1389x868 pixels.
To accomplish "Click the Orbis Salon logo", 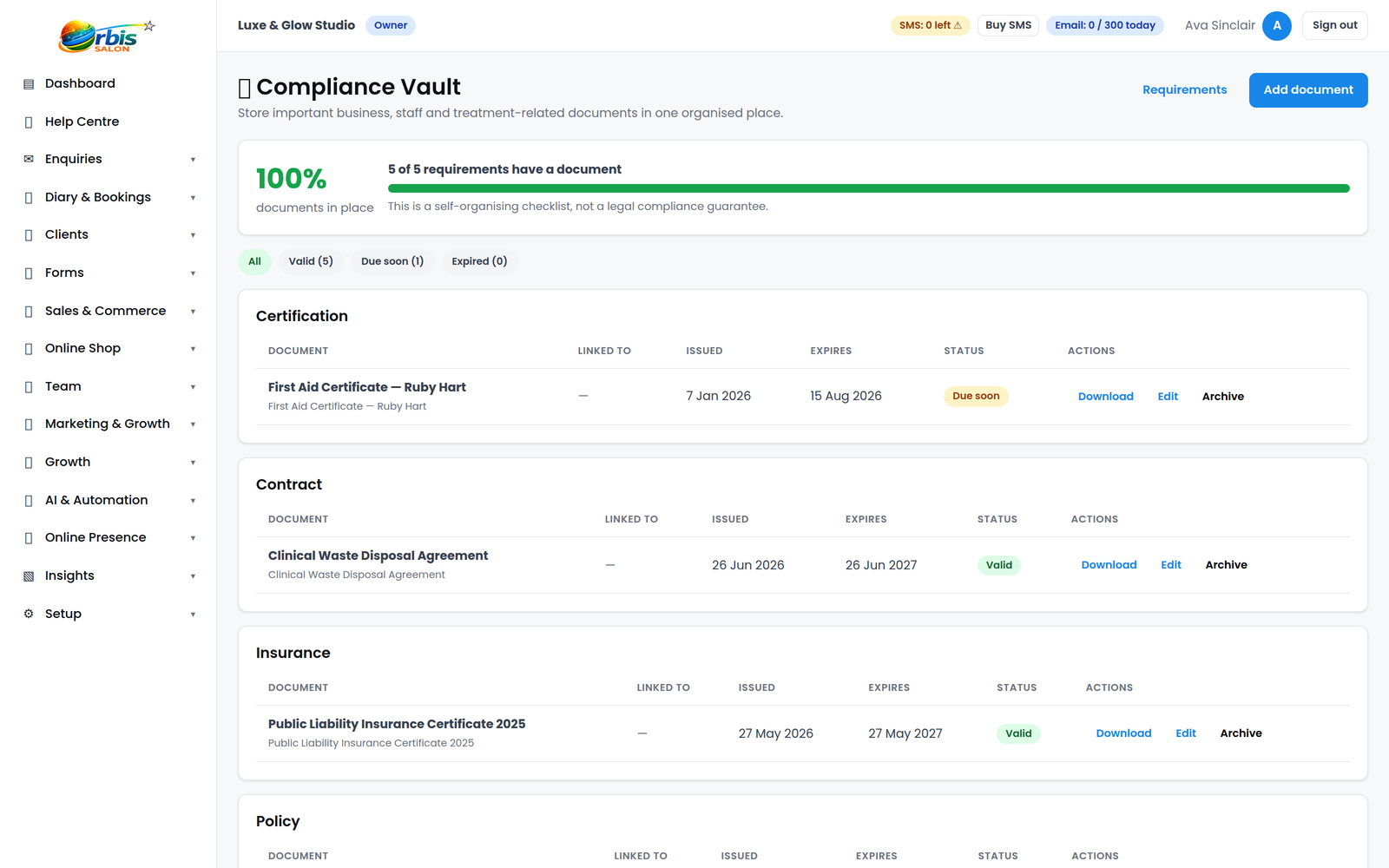I will tap(107, 36).
